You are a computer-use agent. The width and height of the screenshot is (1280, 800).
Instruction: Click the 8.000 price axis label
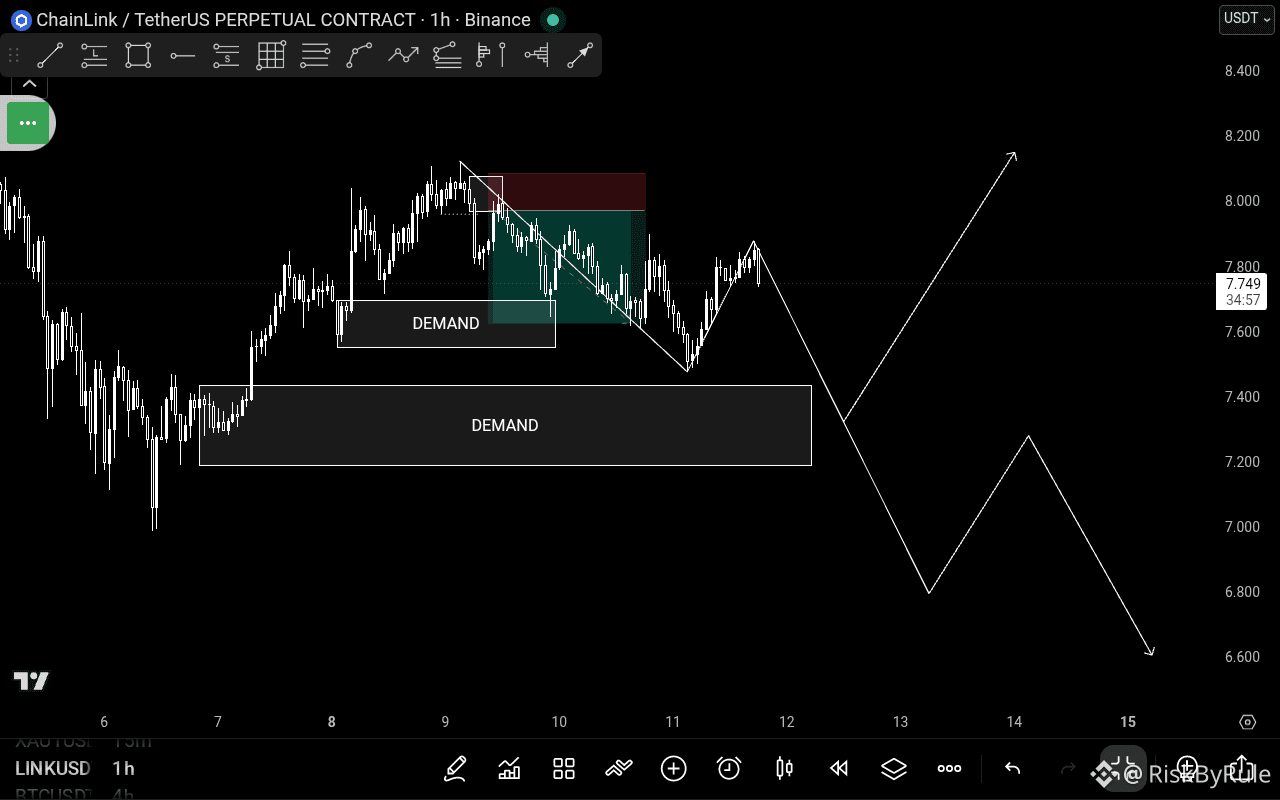1242,201
